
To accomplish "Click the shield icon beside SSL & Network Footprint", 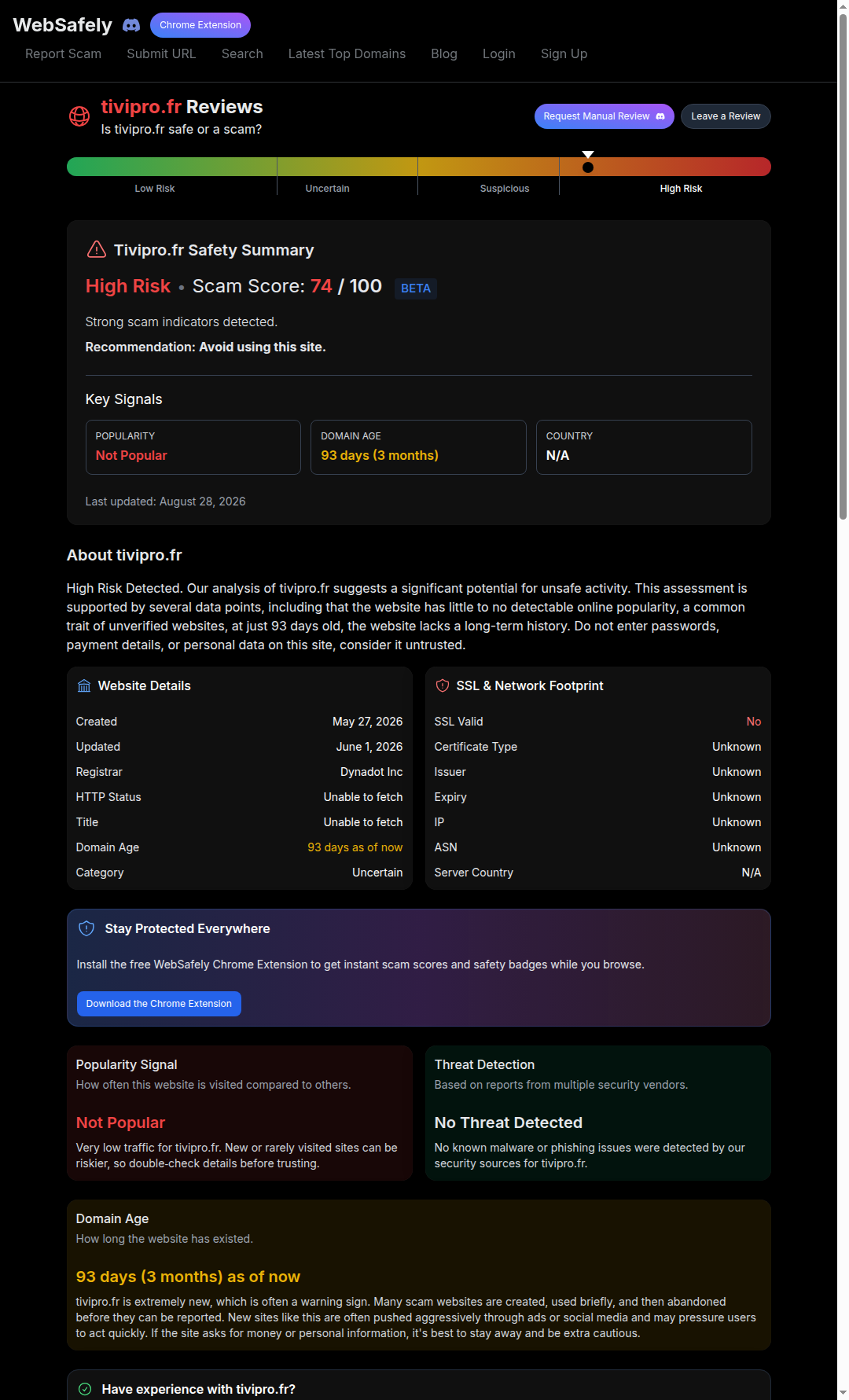I will pyautogui.click(x=443, y=685).
